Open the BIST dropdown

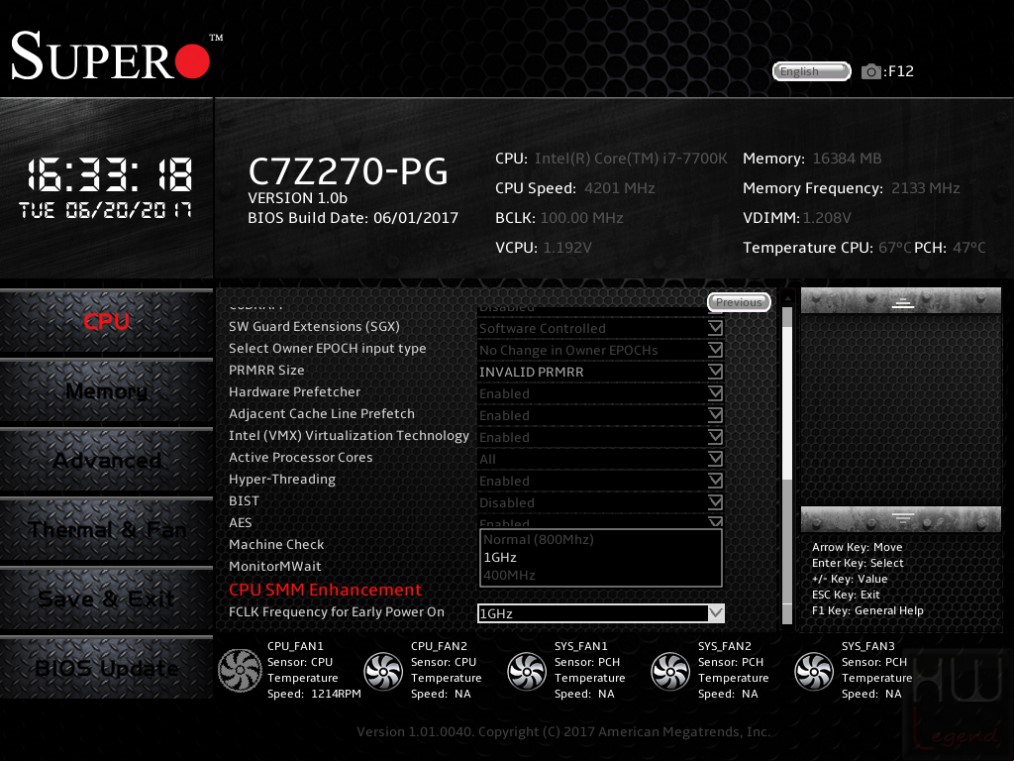[x=600, y=502]
